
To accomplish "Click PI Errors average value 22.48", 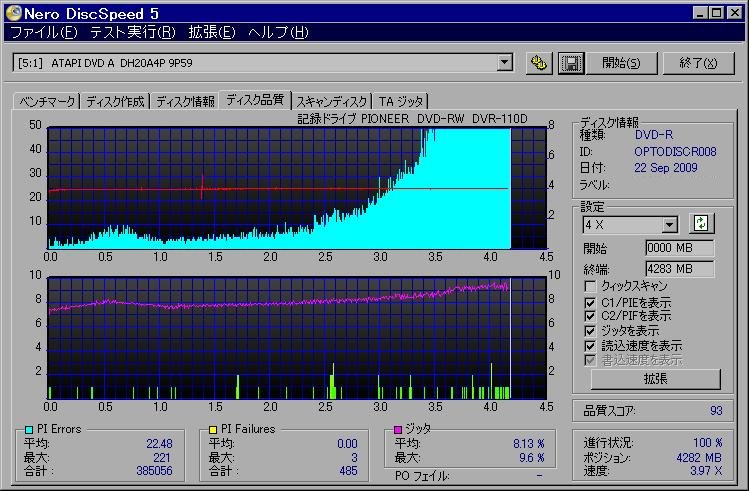I will pyautogui.click(x=160, y=444).
